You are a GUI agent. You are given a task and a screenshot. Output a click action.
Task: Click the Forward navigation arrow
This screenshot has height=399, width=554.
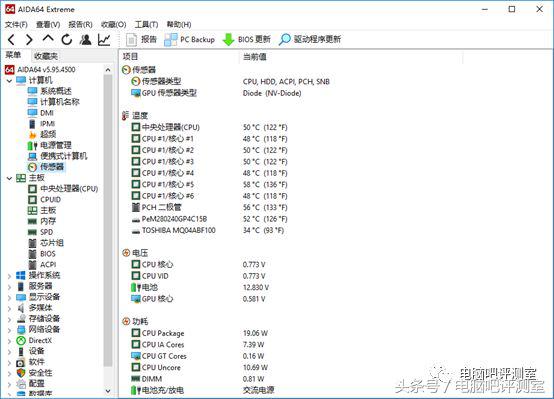click(29, 39)
